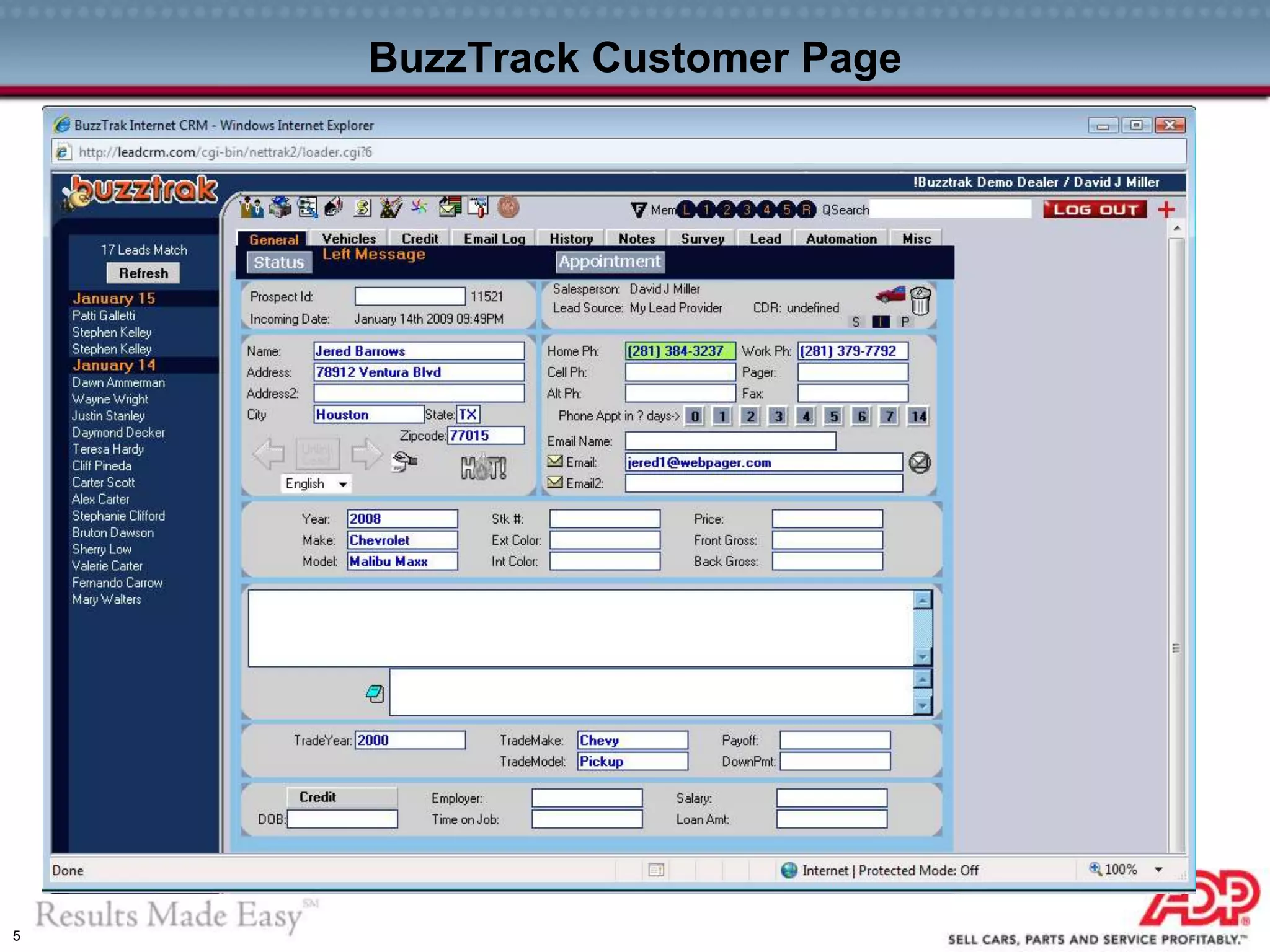Click the two-people customers icon in toolbar
The width and height of the screenshot is (1270, 952).
click(x=252, y=207)
